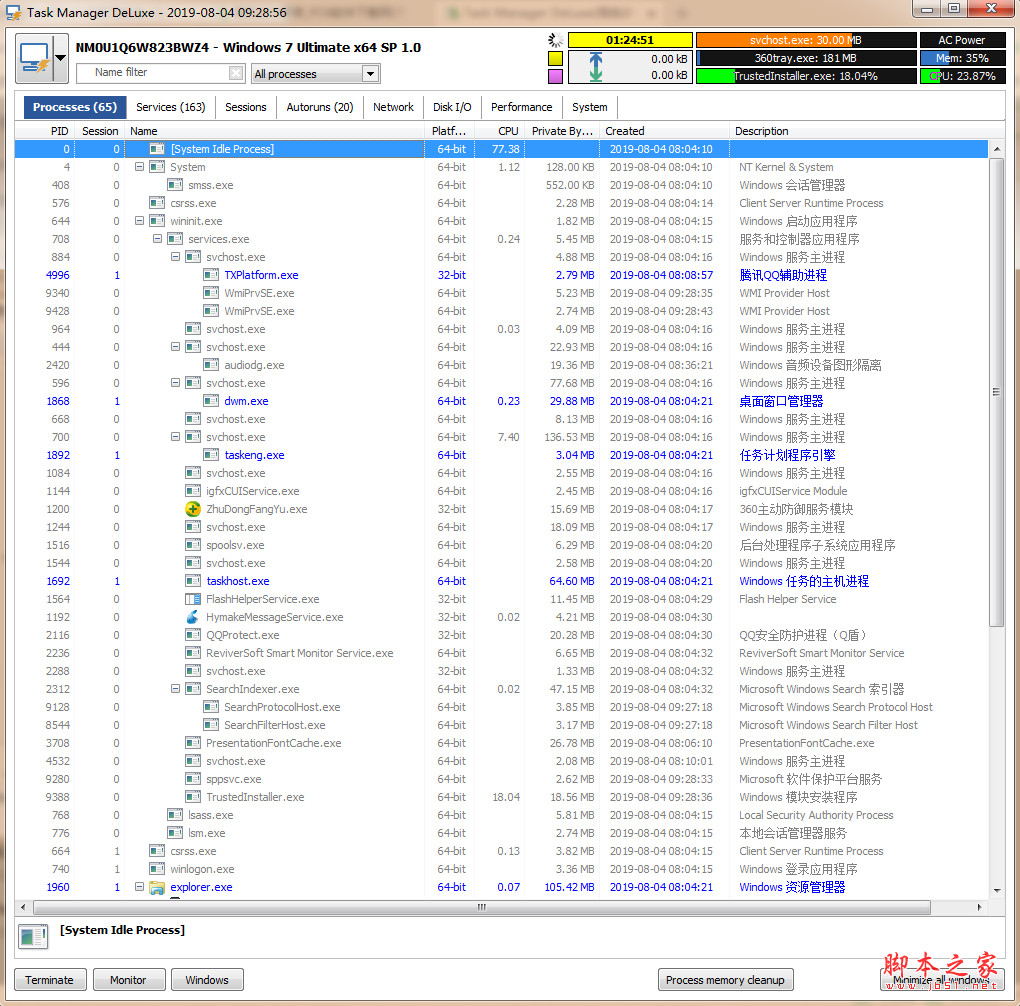
Task: Switch to the Sessions tab
Action: tap(245, 107)
